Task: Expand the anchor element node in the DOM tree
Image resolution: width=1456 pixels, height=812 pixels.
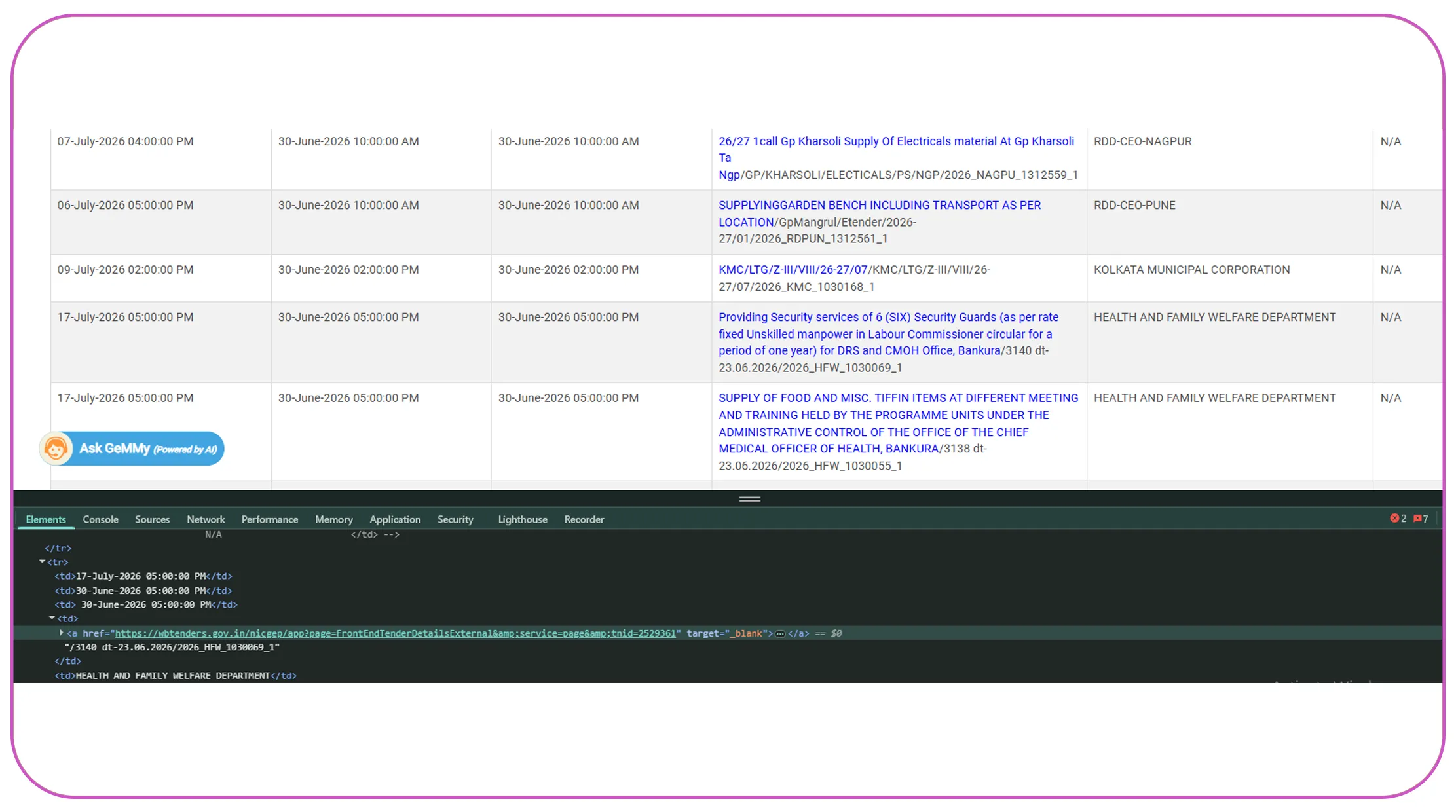Action: (62, 633)
